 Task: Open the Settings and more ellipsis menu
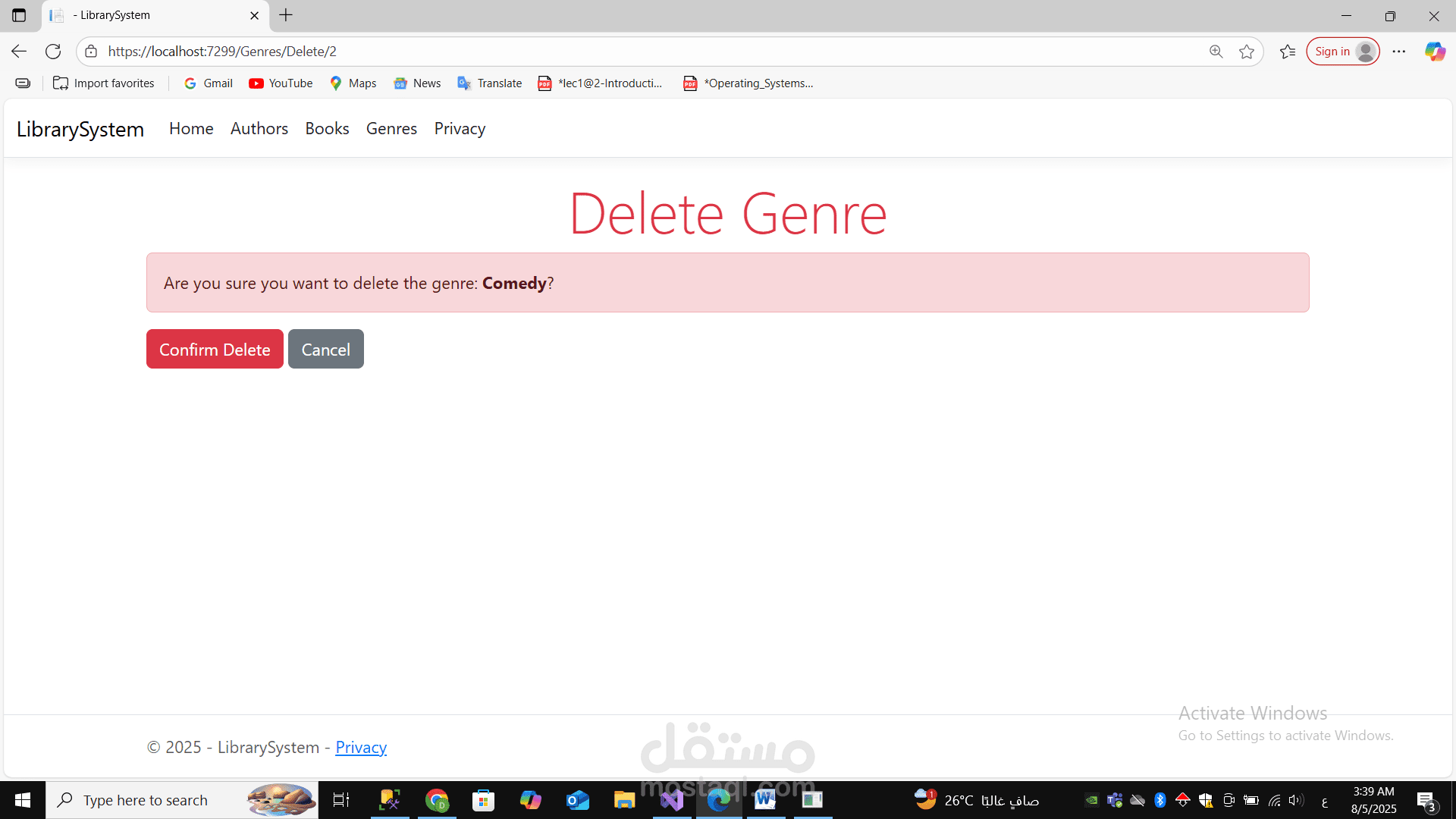coord(1399,52)
